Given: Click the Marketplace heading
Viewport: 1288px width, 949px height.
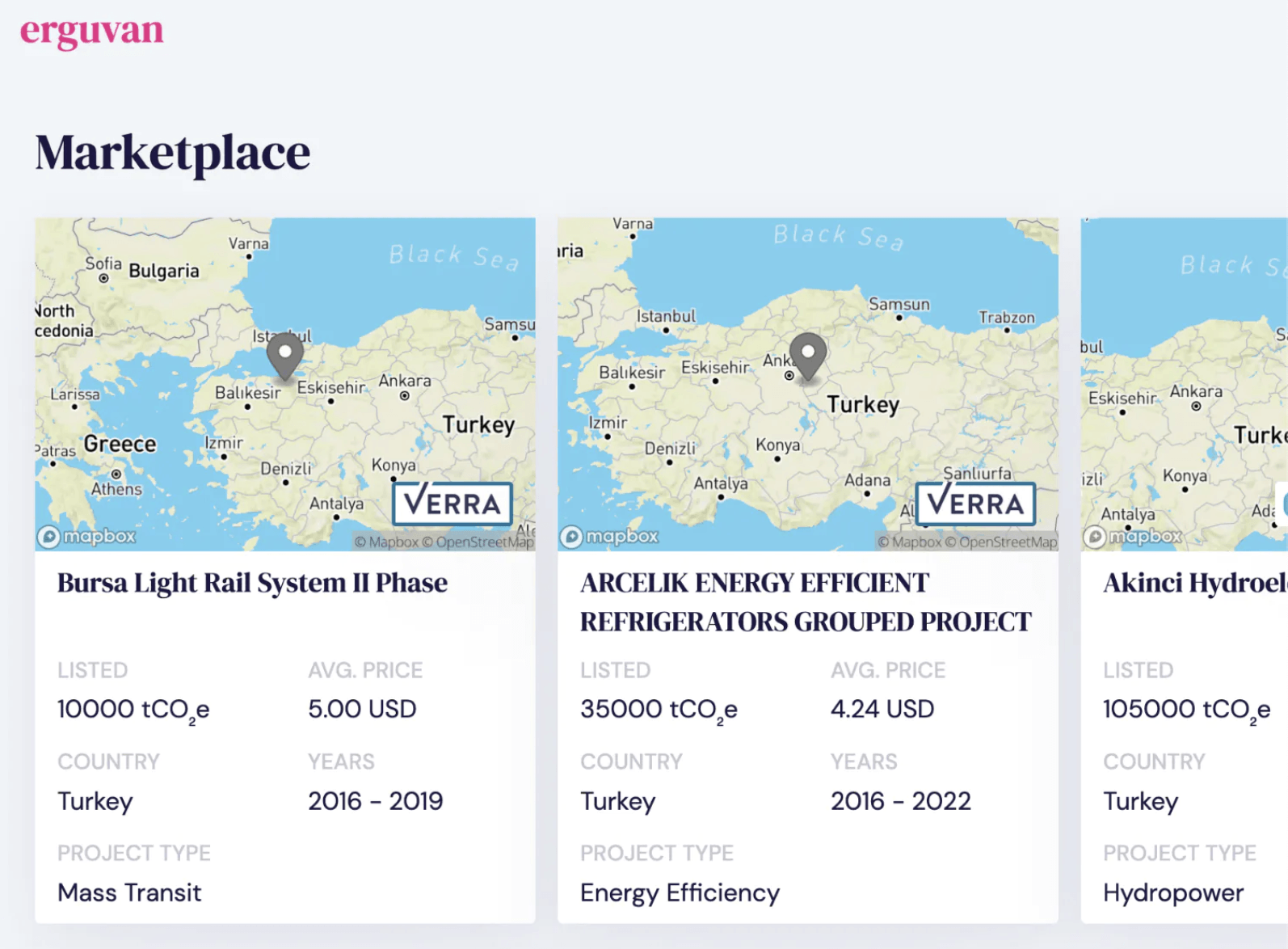Looking at the screenshot, I should click(173, 153).
